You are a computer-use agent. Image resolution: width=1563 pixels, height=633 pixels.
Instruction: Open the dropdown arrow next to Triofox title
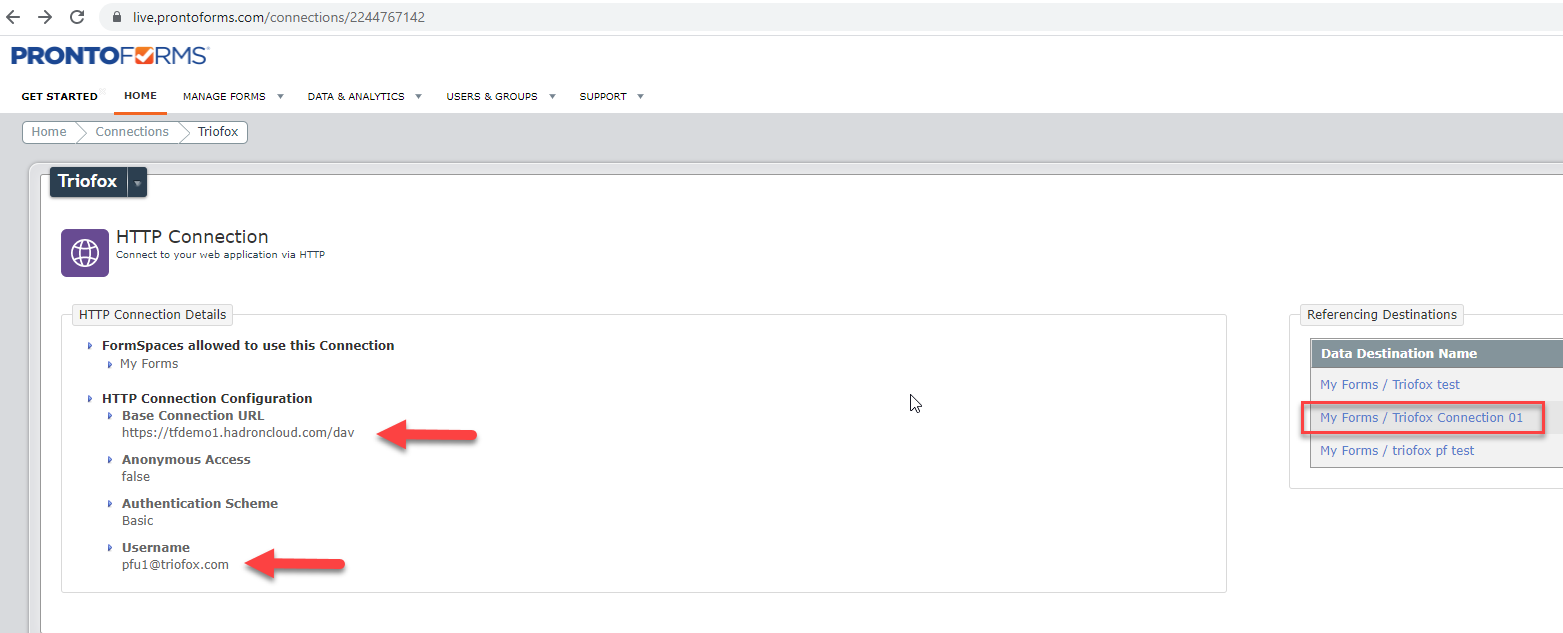137,182
